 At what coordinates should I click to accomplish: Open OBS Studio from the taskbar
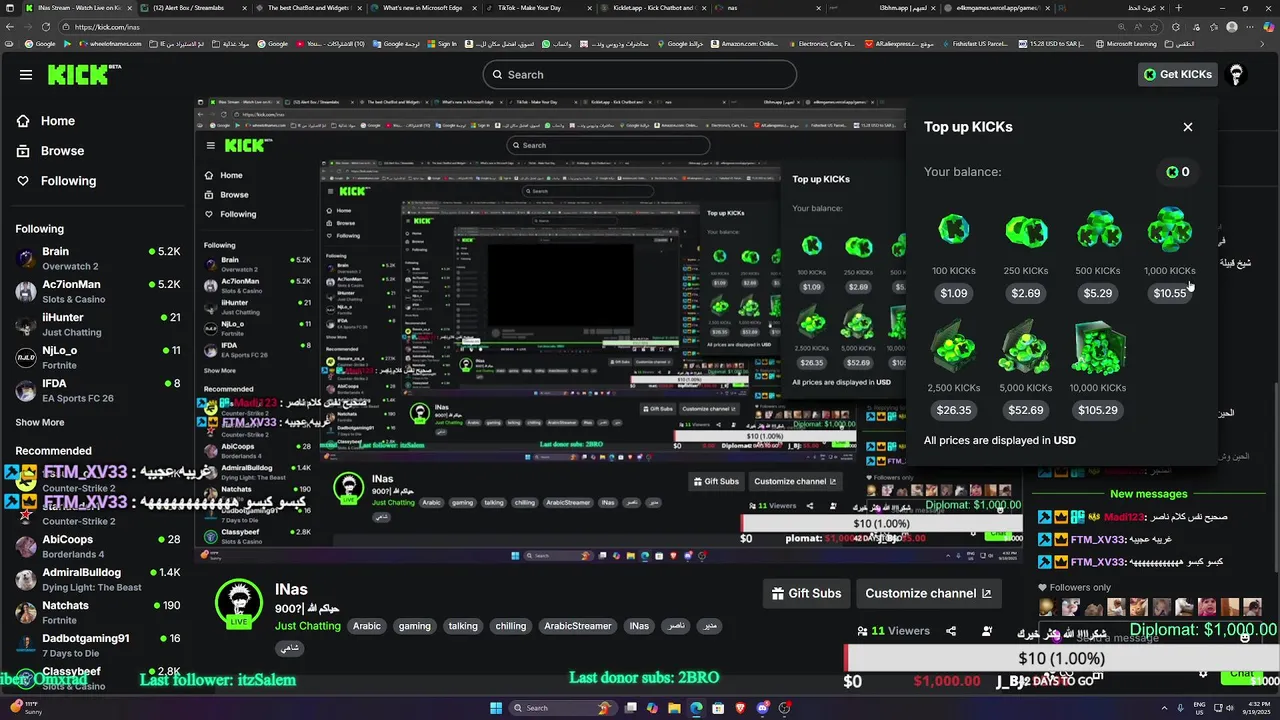click(785, 708)
